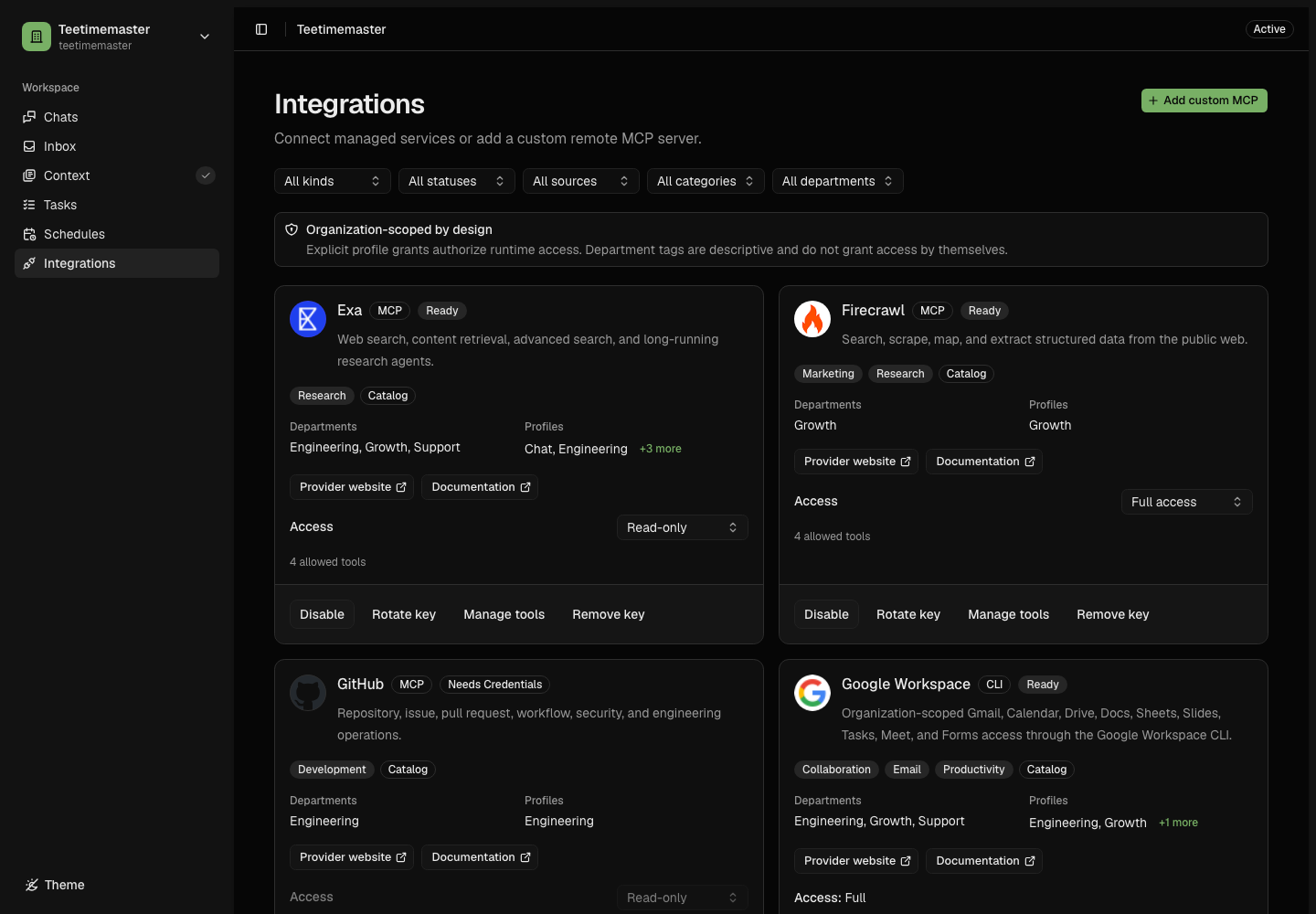This screenshot has width=1316, height=914.
Task: Disable the Exa integration
Action: point(323,614)
